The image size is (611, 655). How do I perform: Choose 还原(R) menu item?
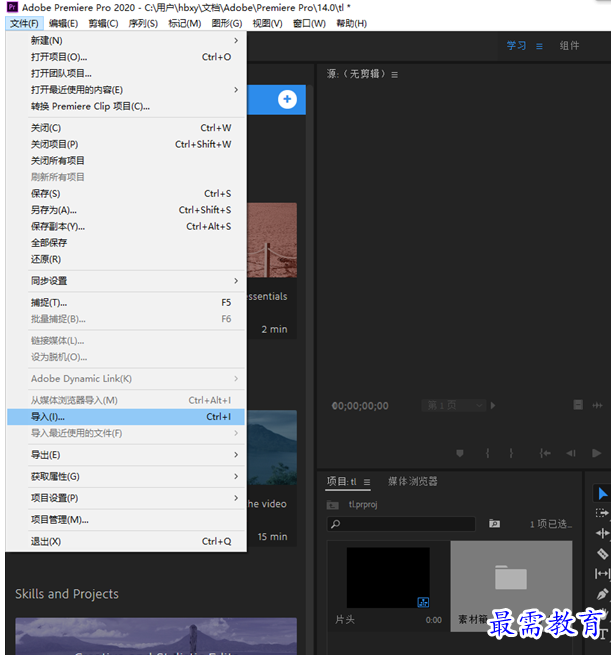(126, 259)
